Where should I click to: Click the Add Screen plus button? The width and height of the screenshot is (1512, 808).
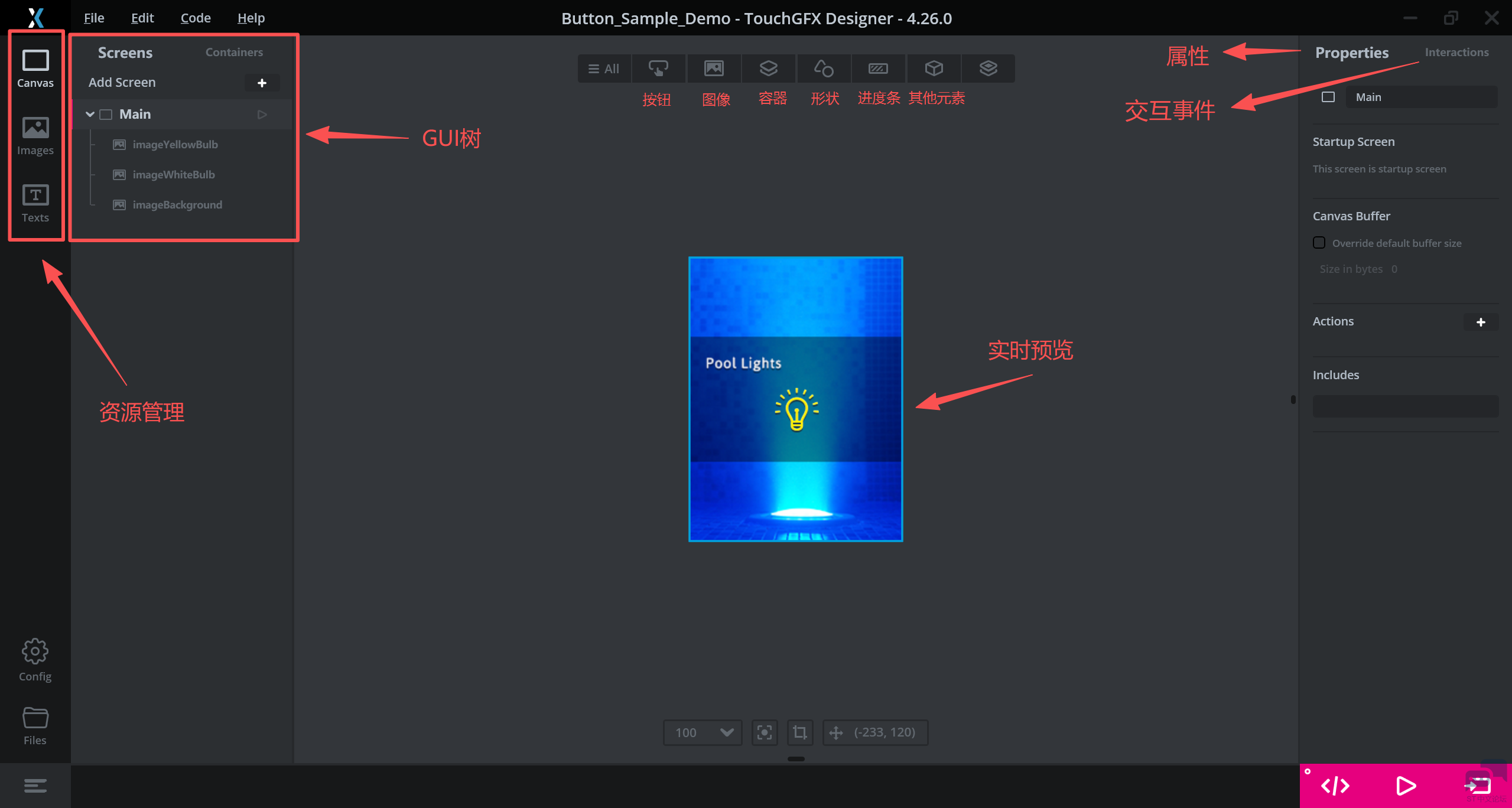(262, 83)
